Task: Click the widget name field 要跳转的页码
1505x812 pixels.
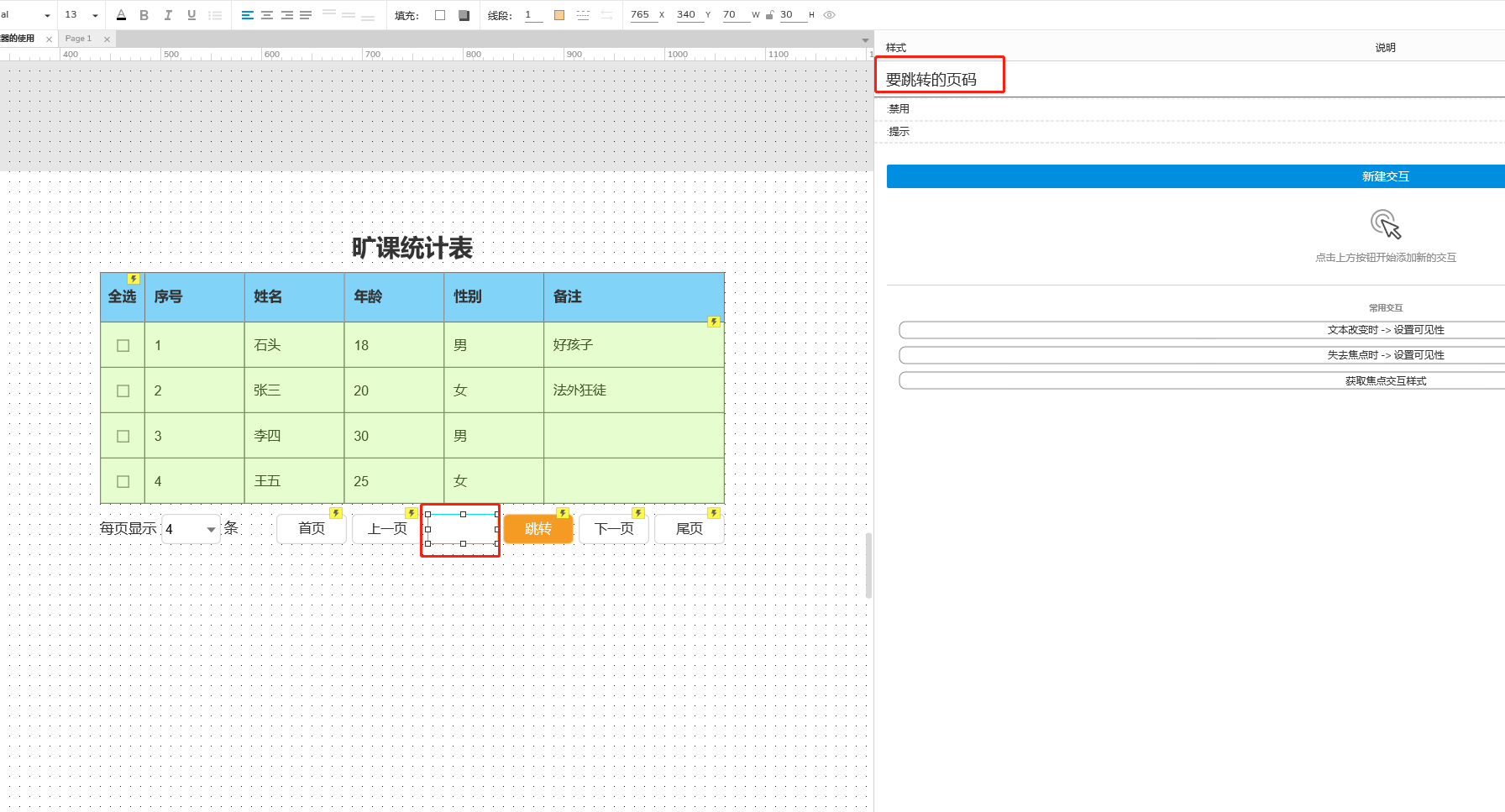Action: [931, 80]
